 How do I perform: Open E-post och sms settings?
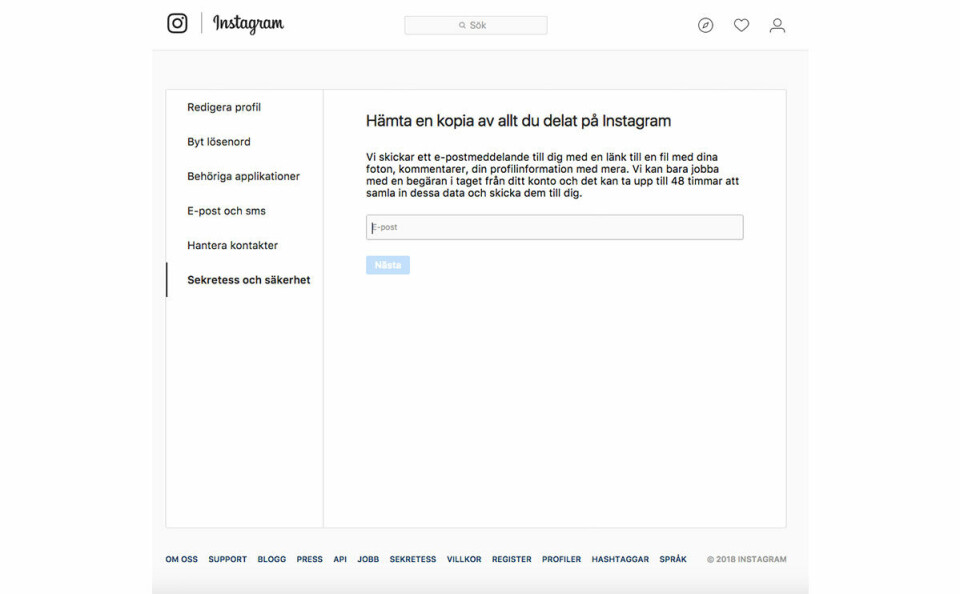pos(227,211)
